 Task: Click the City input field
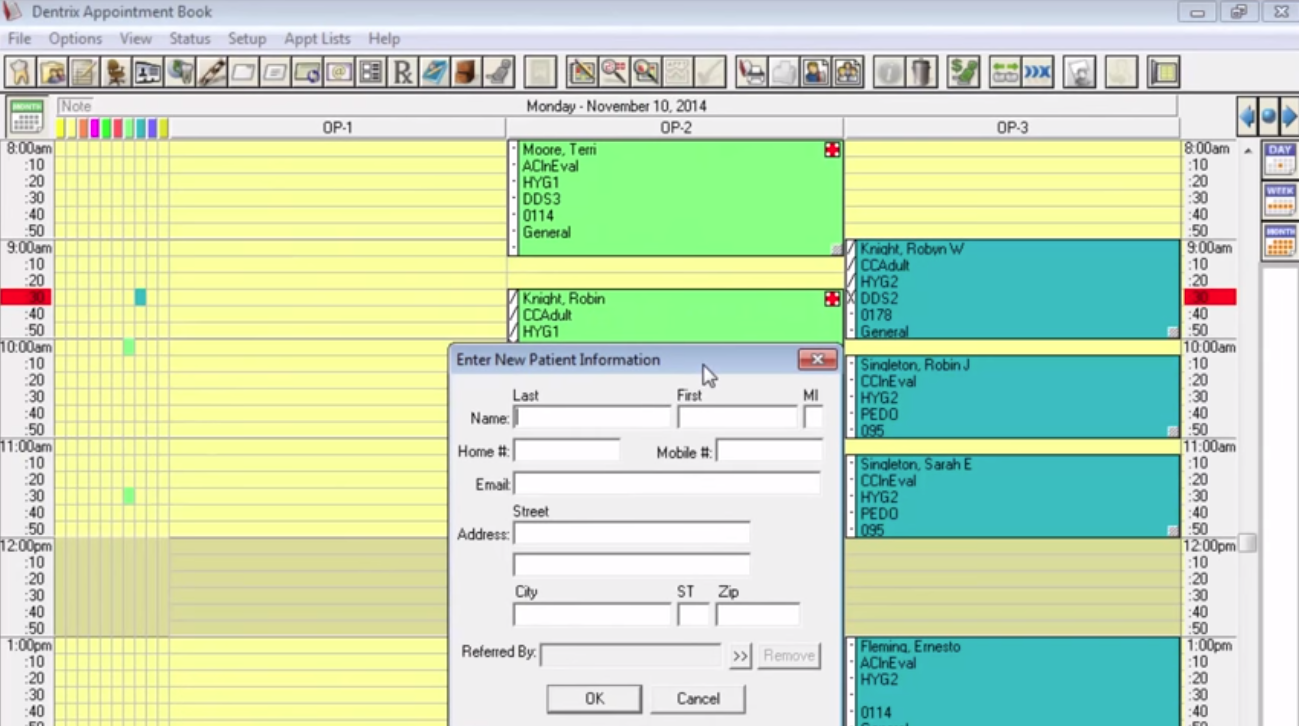592,613
